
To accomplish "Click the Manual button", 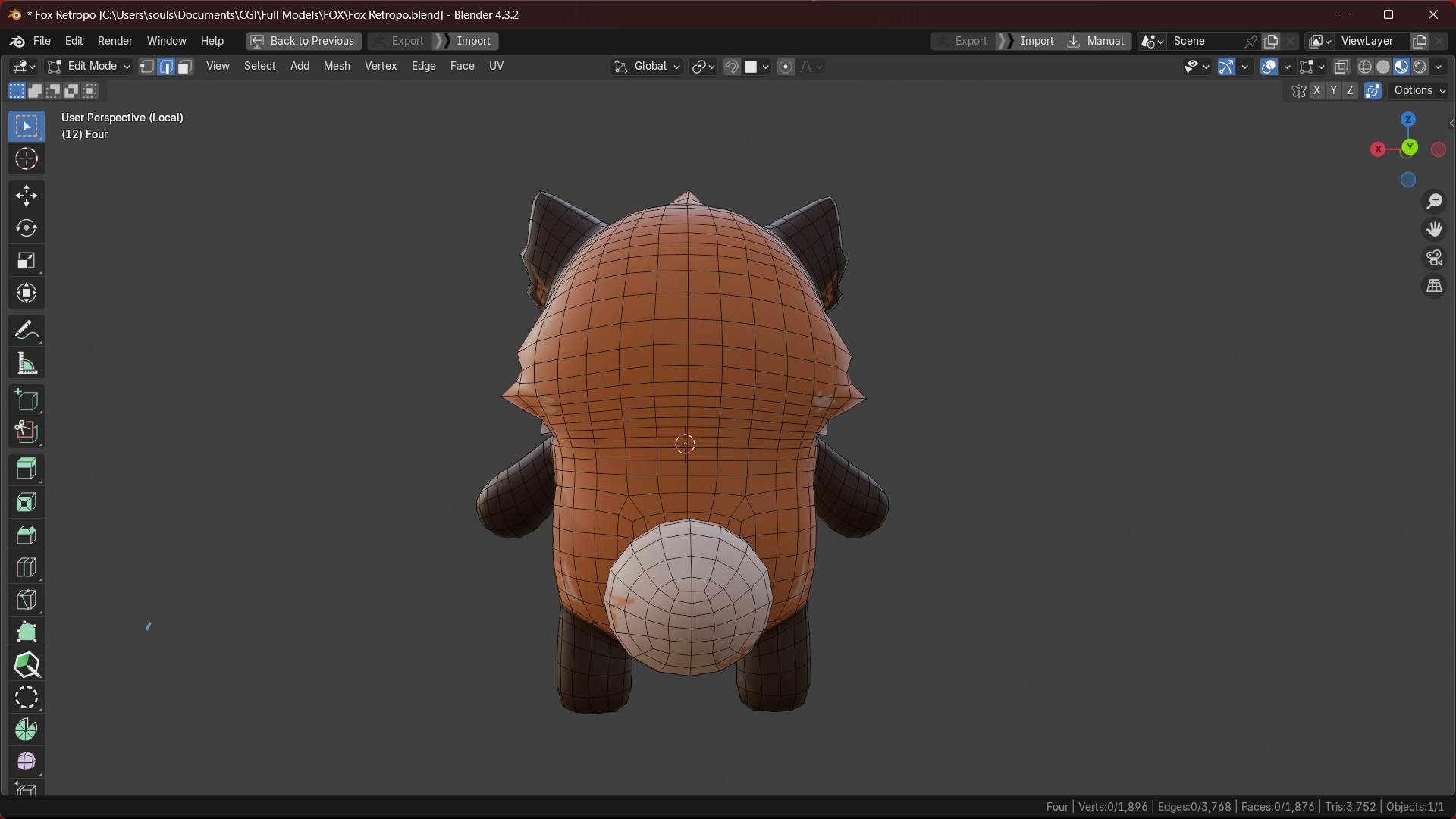I will click(1097, 41).
